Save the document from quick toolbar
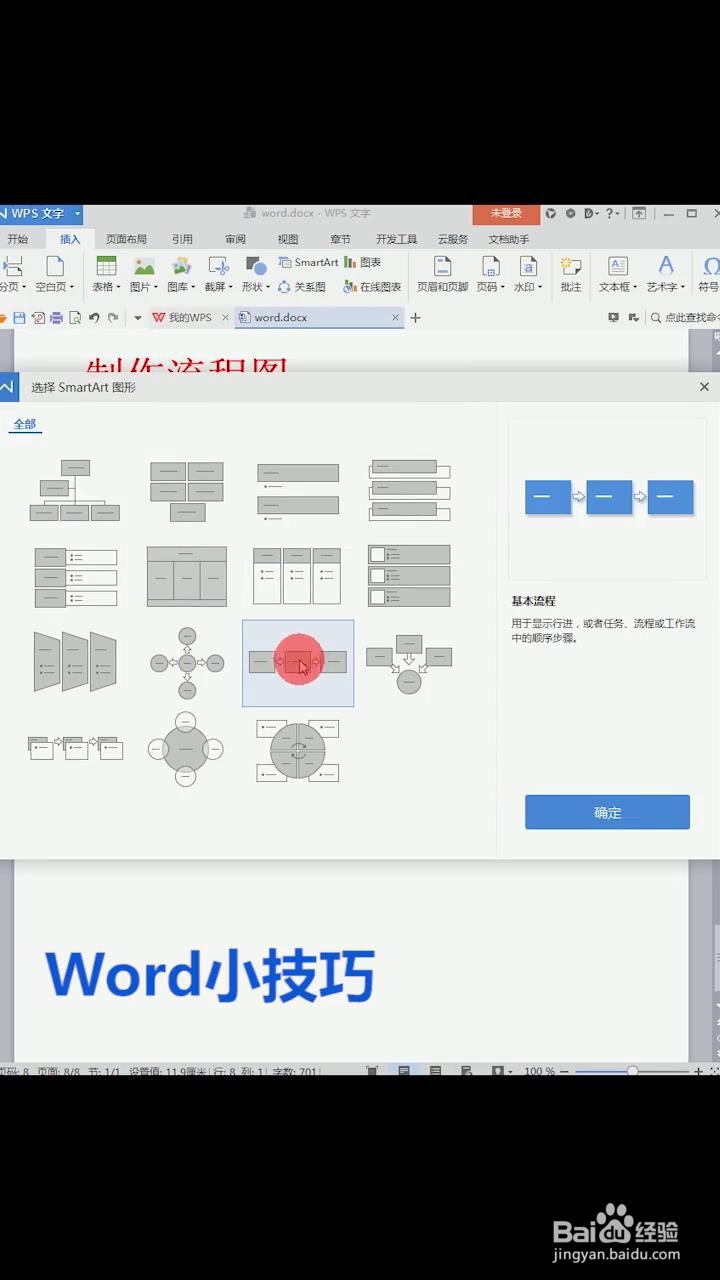Screen dimensions: 720x1280 coord(19,318)
